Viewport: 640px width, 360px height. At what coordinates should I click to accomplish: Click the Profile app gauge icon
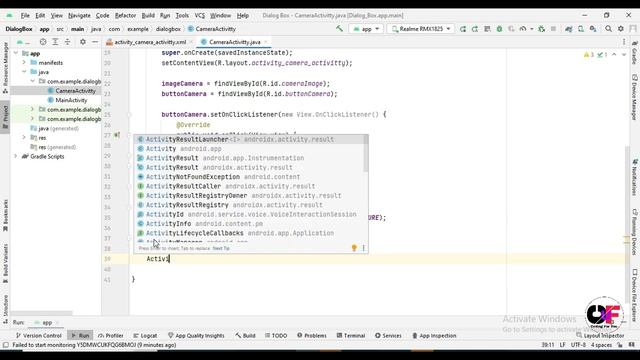pyautogui.click(x=523, y=29)
